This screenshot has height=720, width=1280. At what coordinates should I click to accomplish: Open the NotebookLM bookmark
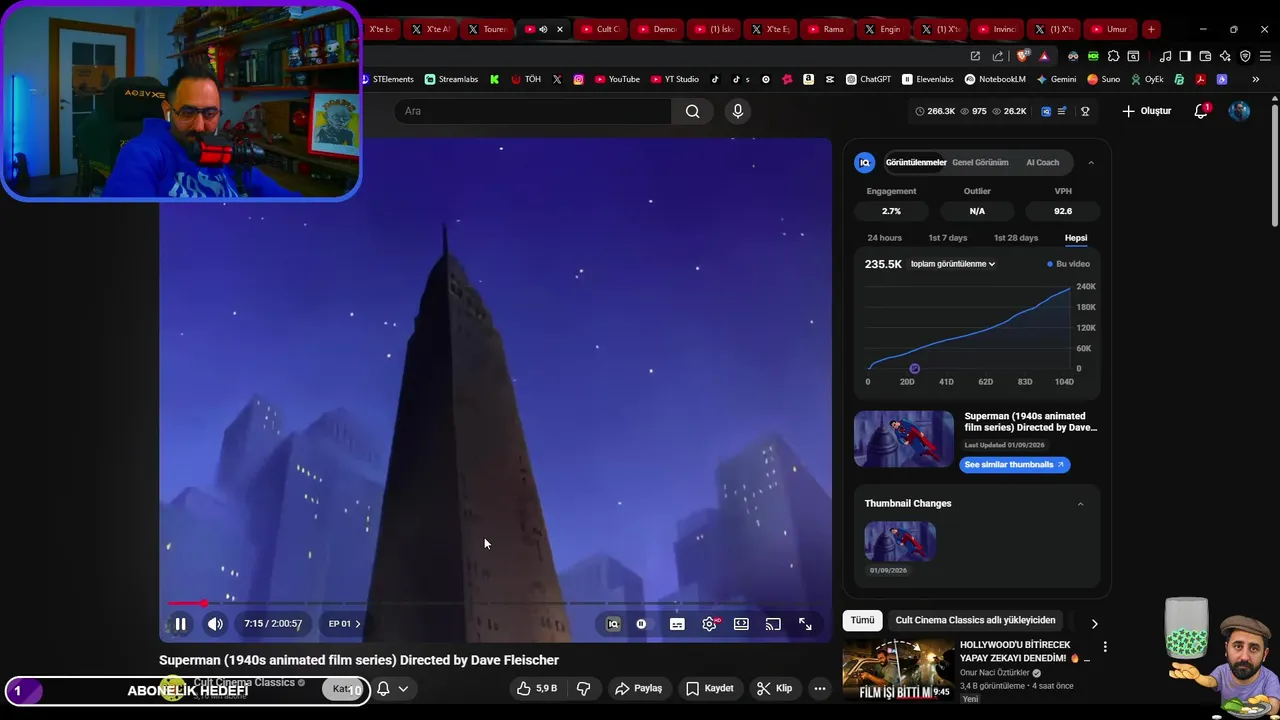click(x=995, y=79)
